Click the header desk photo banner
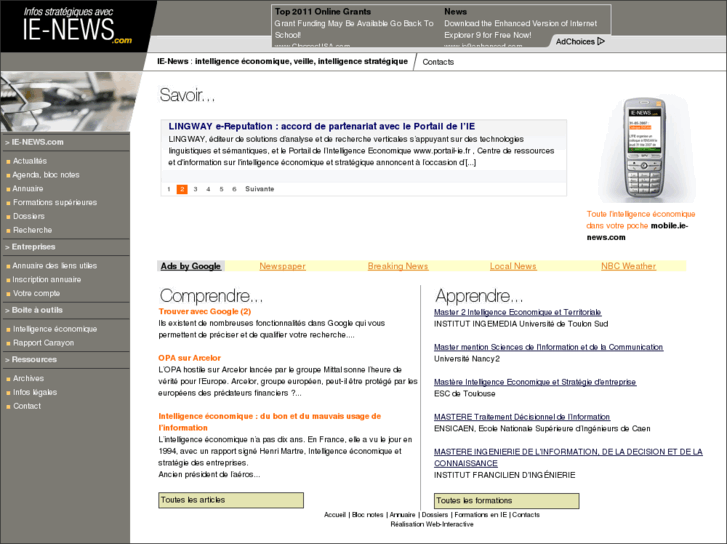This screenshot has width=727, height=545. [x=70, y=101]
